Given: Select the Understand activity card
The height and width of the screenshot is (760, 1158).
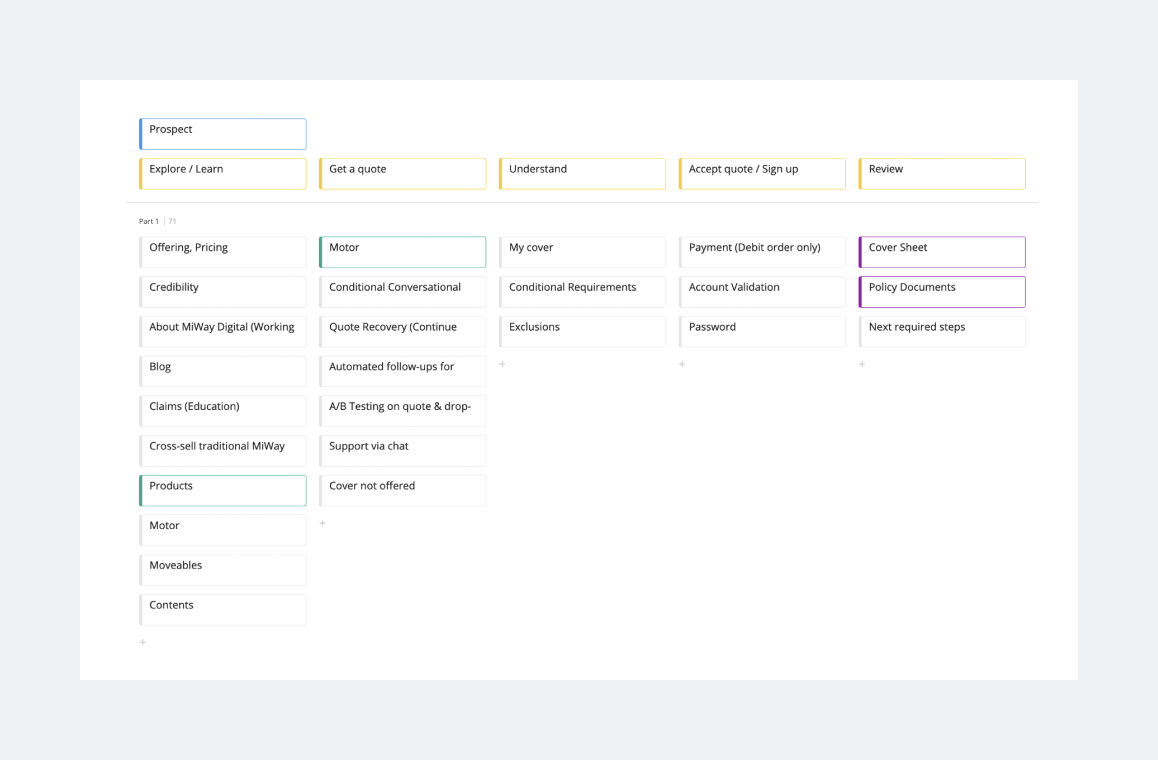Looking at the screenshot, I should (x=583, y=173).
